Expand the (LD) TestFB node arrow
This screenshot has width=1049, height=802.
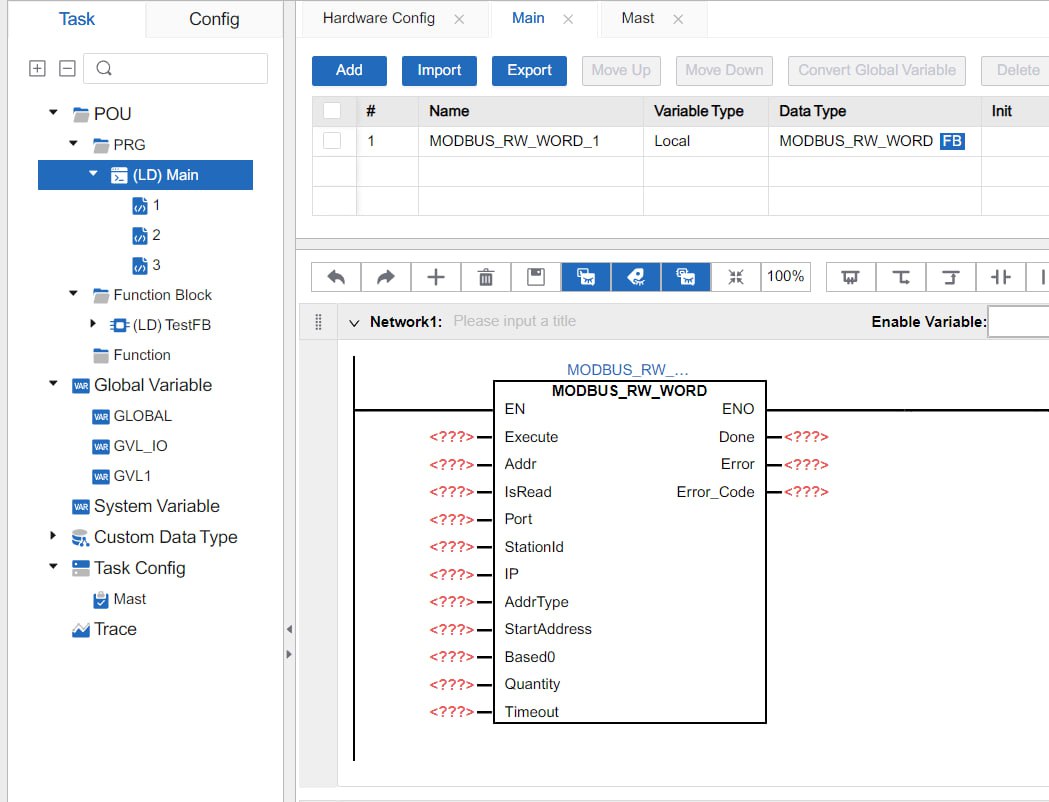93,324
